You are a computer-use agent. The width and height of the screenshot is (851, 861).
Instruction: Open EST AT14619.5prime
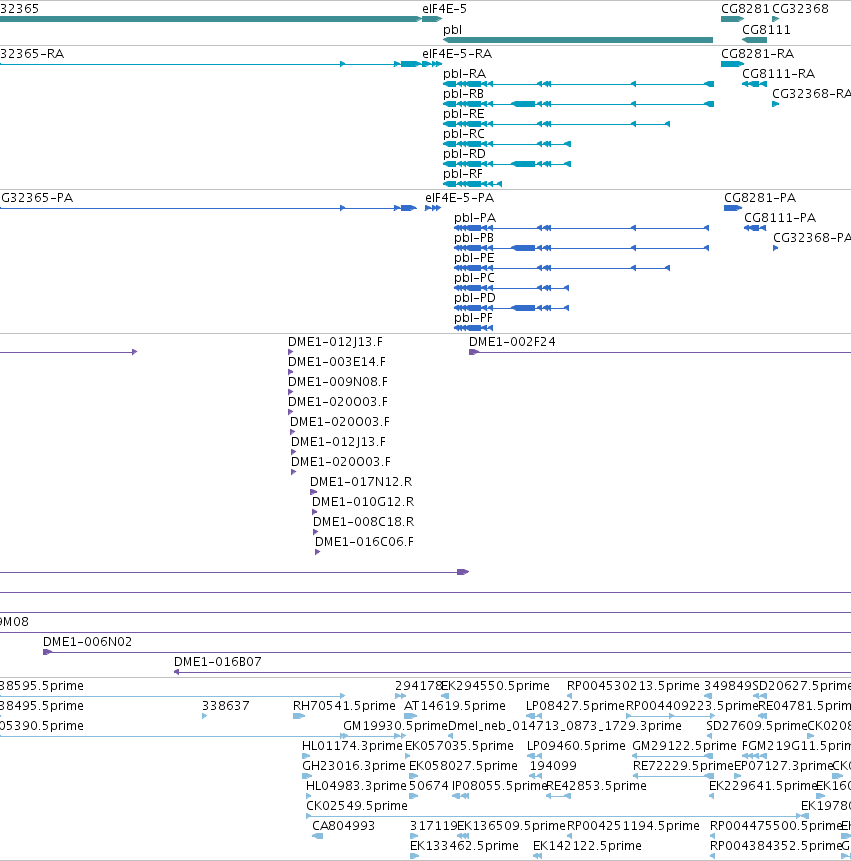point(455,706)
